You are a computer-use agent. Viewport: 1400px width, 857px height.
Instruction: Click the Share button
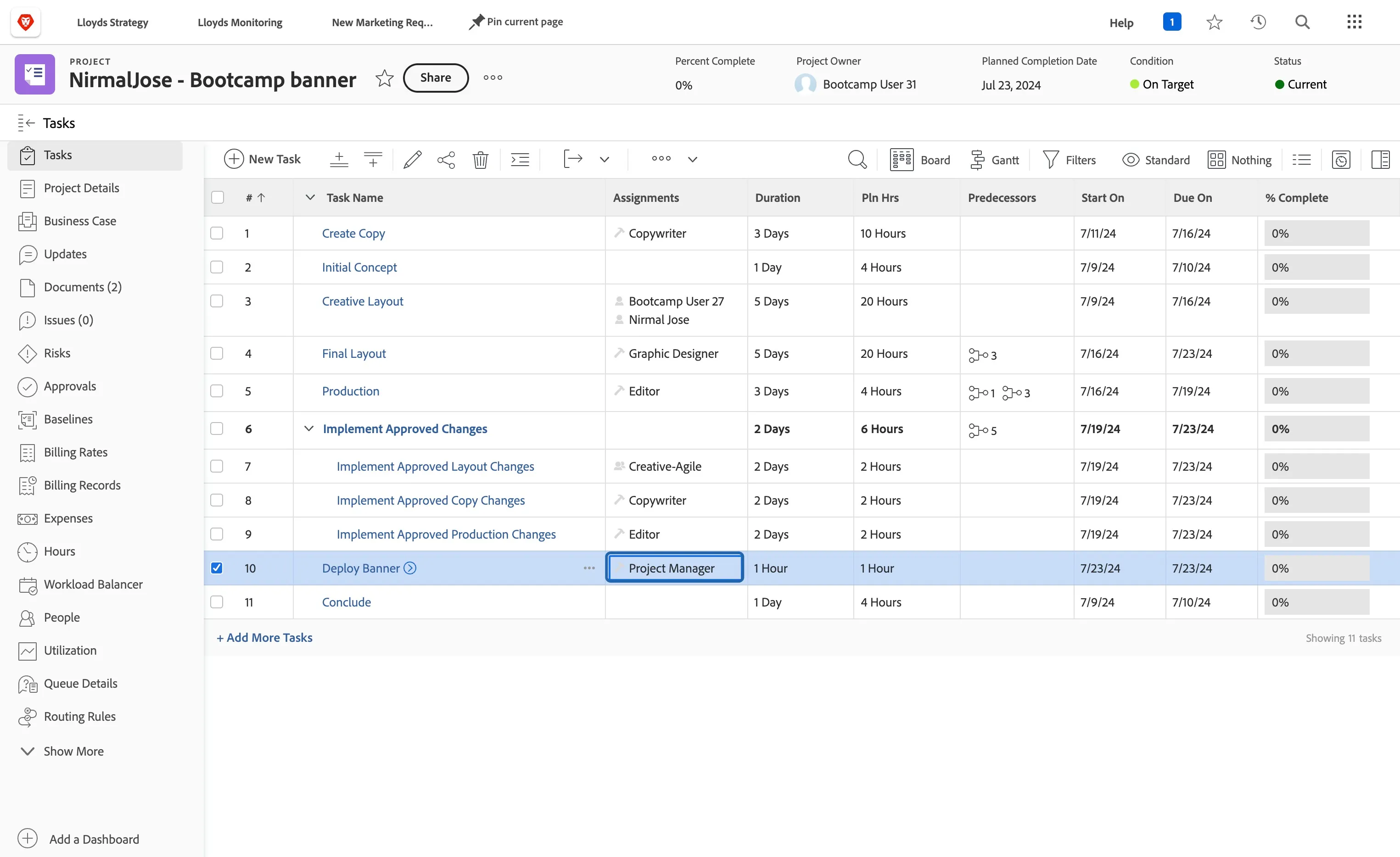click(436, 78)
